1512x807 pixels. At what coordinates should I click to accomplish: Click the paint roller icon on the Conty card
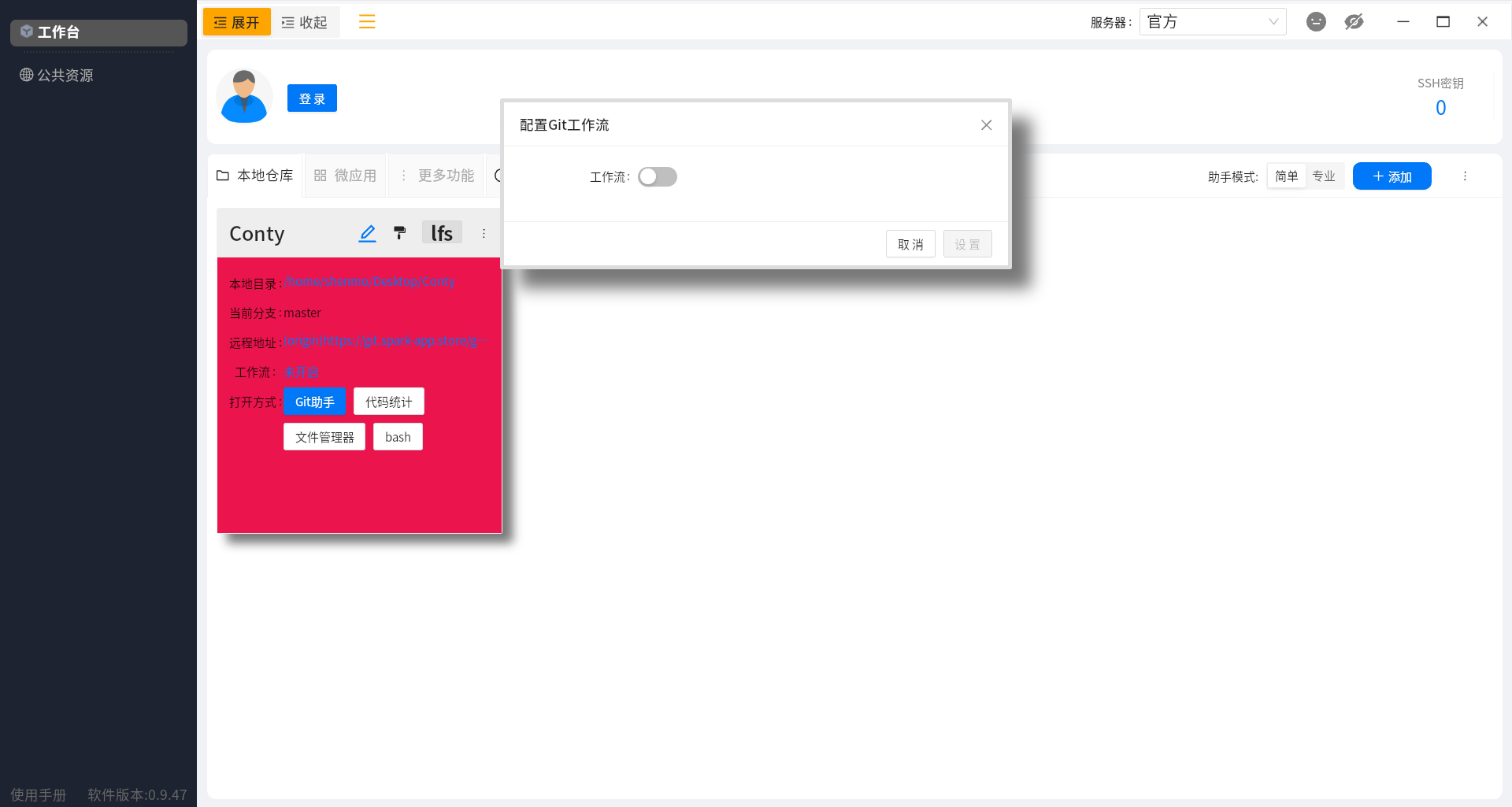pos(400,233)
